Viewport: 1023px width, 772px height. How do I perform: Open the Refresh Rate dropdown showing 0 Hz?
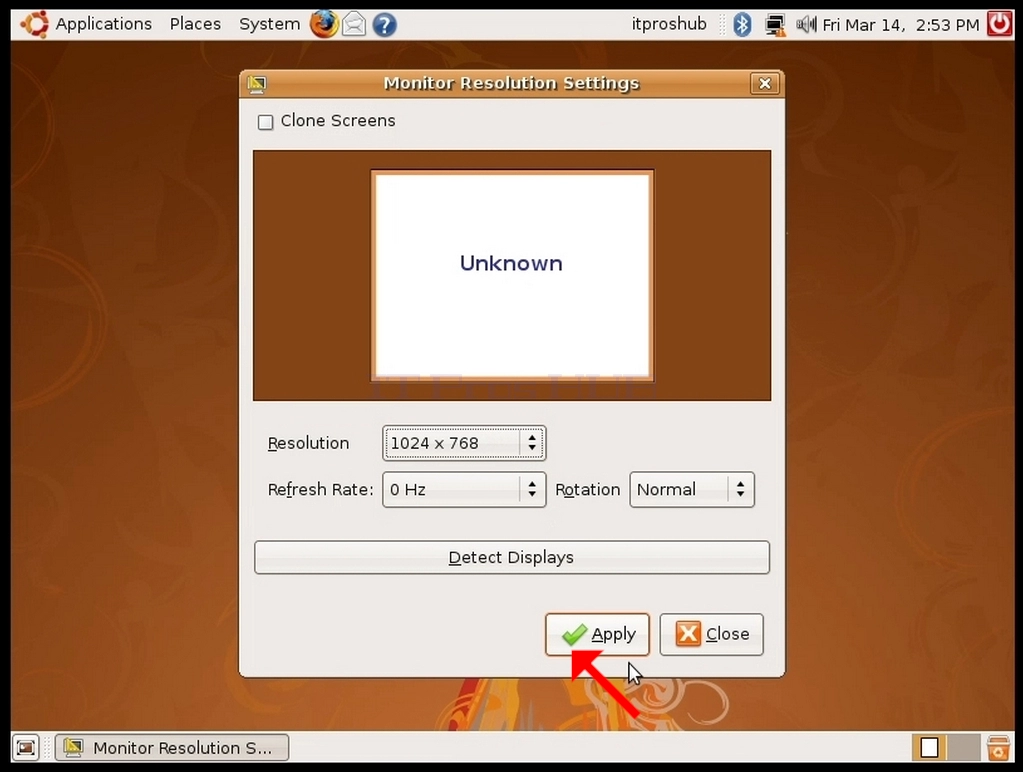click(x=464, y=489)
